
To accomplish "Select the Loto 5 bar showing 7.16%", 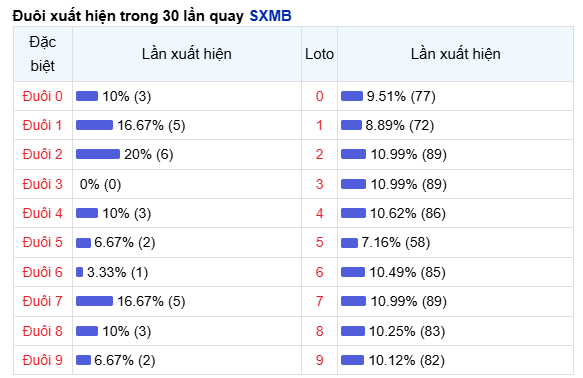I will coord(350,243).
